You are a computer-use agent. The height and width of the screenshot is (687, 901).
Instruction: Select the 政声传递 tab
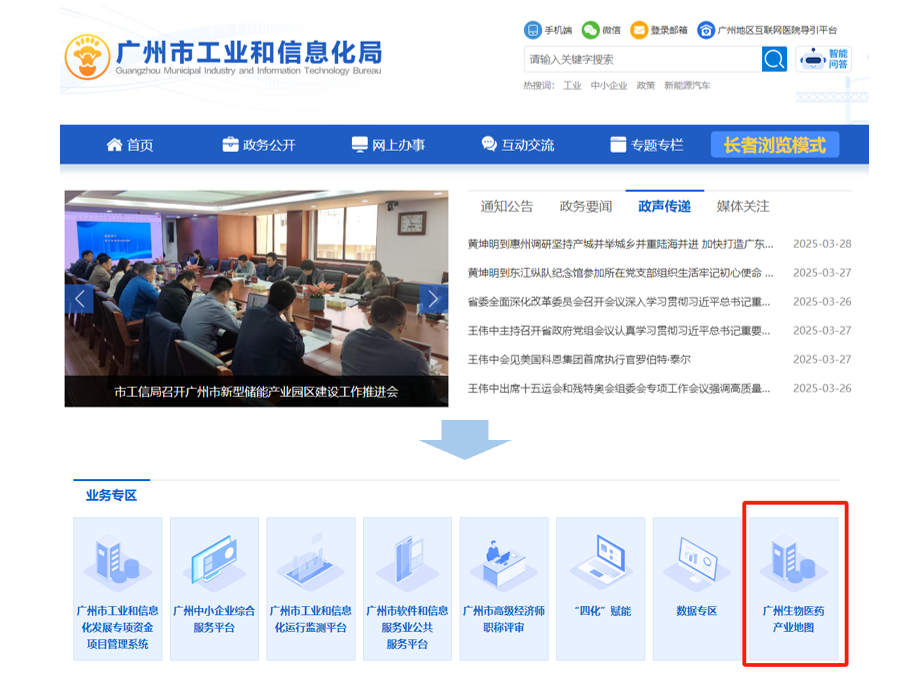point(664,206)
